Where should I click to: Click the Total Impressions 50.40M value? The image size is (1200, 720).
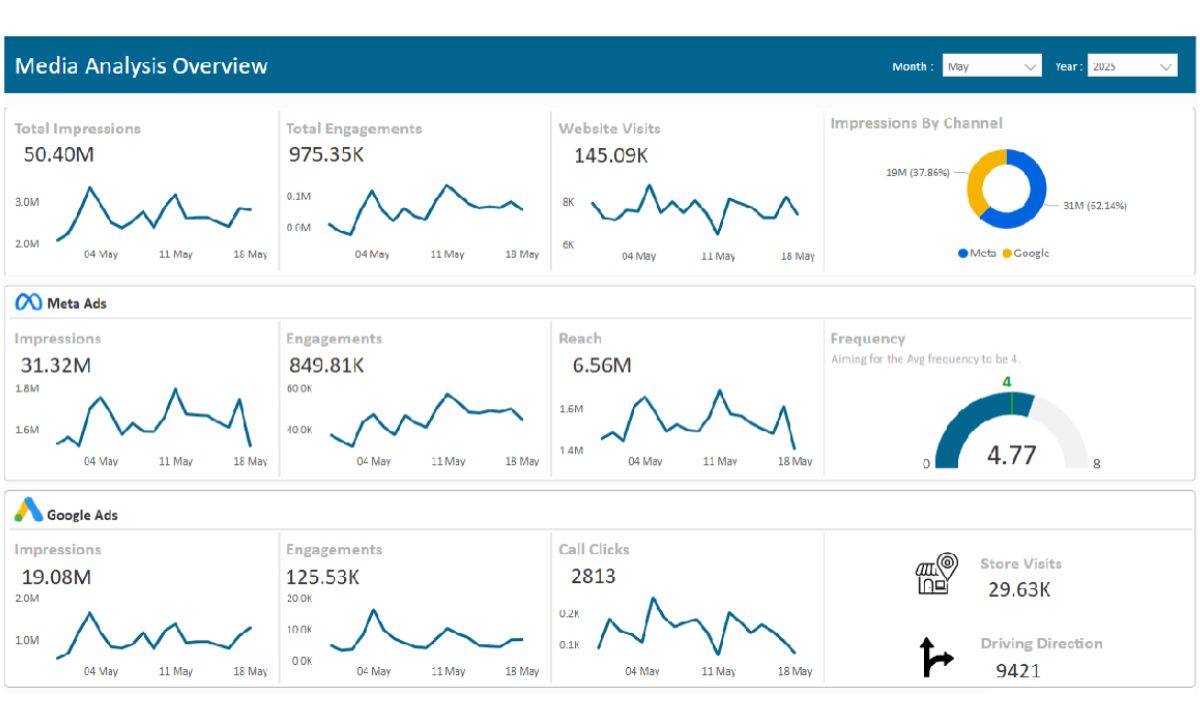(58, 154)
